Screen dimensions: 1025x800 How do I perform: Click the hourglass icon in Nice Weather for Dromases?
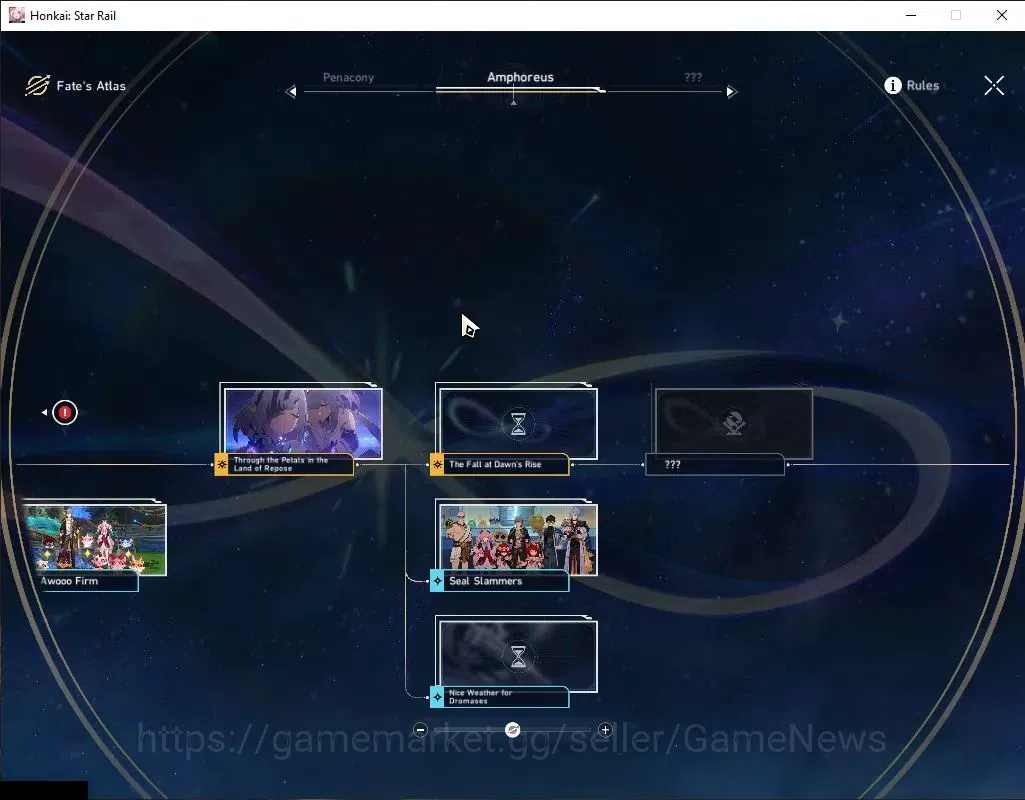(518, 656)
